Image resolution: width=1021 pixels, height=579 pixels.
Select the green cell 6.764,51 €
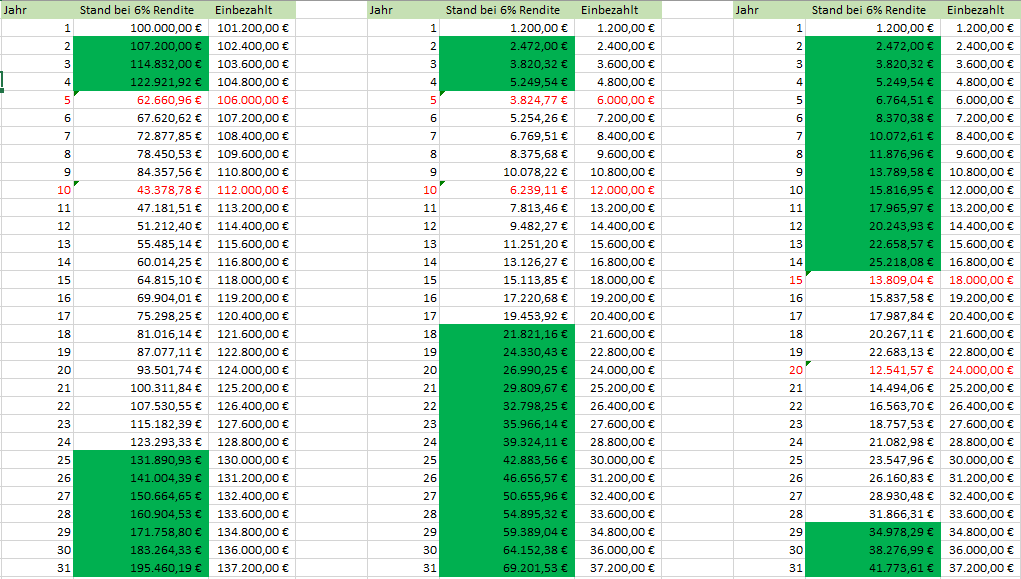point(873,100)
